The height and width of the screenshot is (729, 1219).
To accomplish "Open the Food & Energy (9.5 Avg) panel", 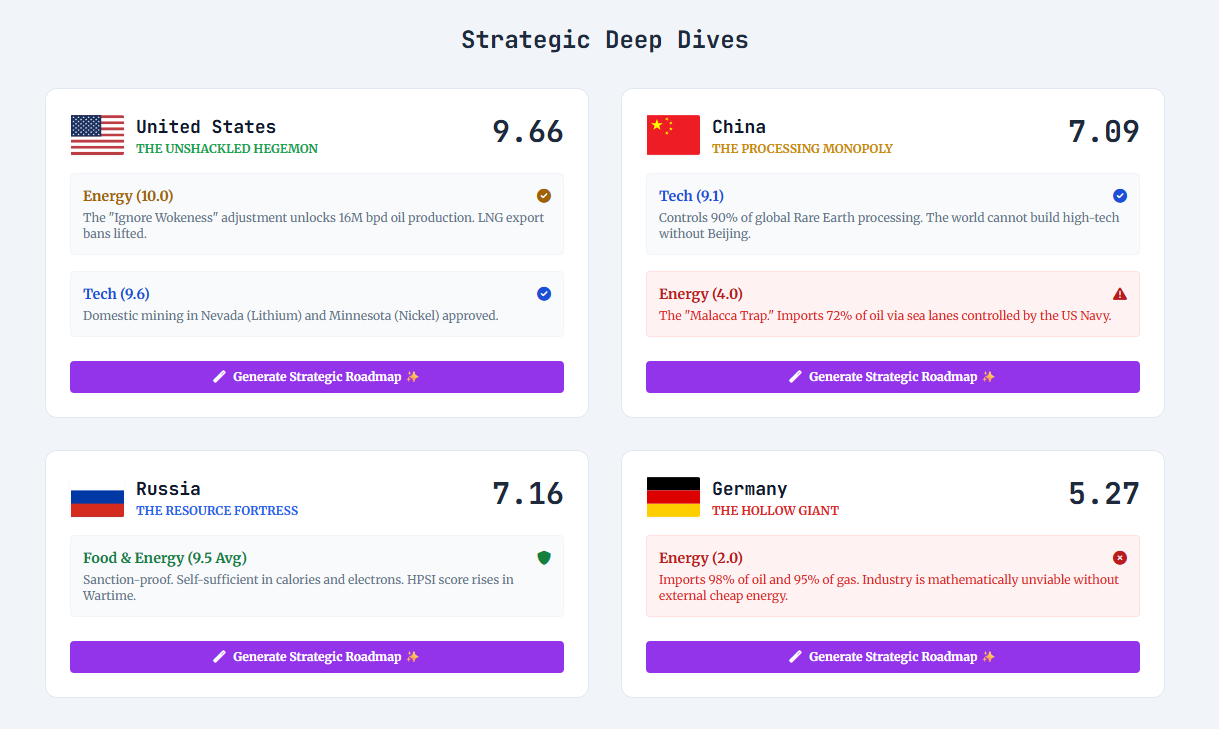I will tap(317, 575).
